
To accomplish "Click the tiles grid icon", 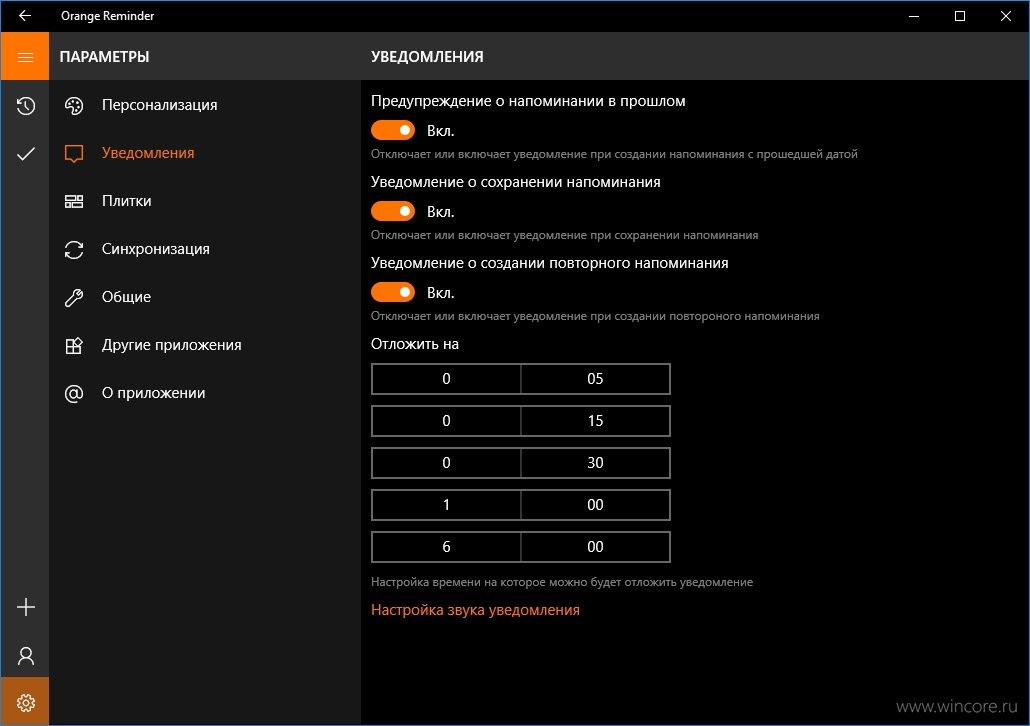I will coord(74,201).
